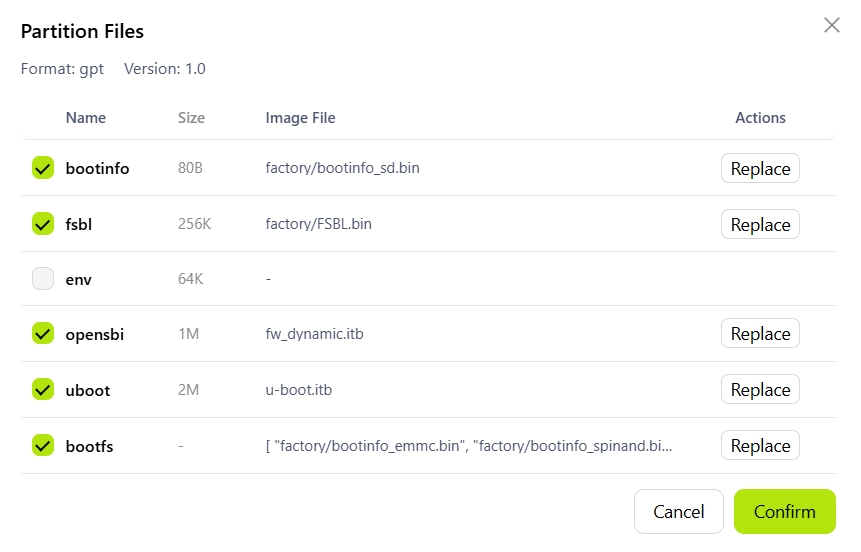Confirm the partition file selection
Screen dimensions: 861x552
click(785, 511)
